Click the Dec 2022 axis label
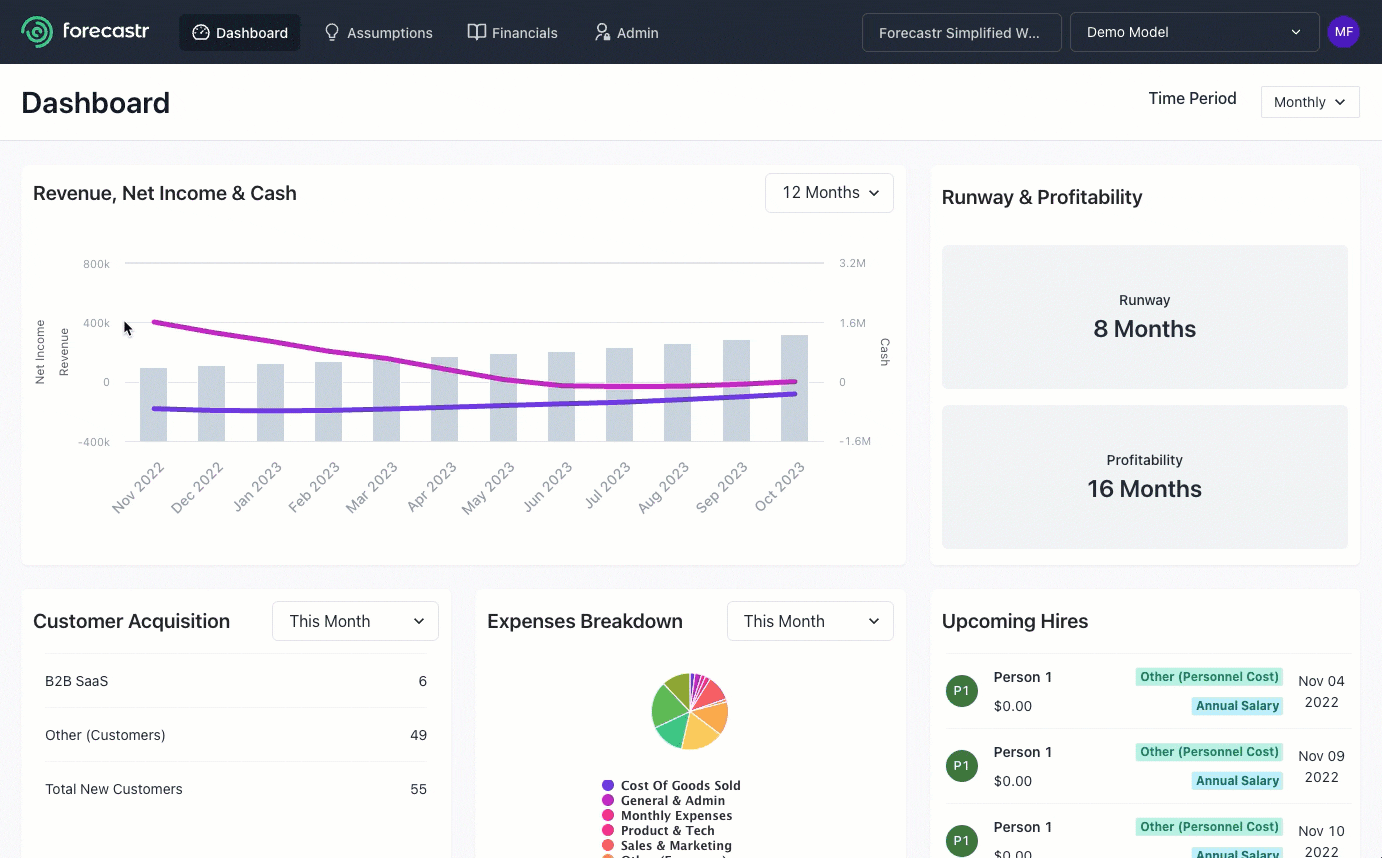Viewport: 1382px width, 858px height. [x=197, y=488]
